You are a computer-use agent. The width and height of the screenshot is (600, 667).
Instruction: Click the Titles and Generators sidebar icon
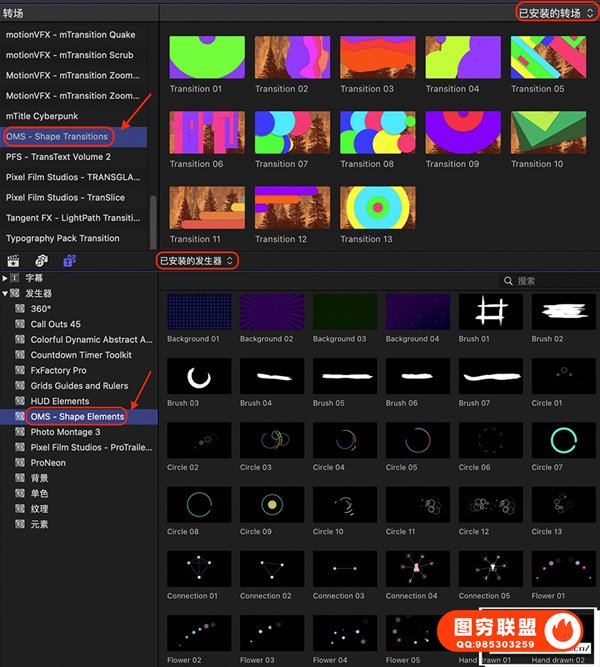(x=70, y=260)
